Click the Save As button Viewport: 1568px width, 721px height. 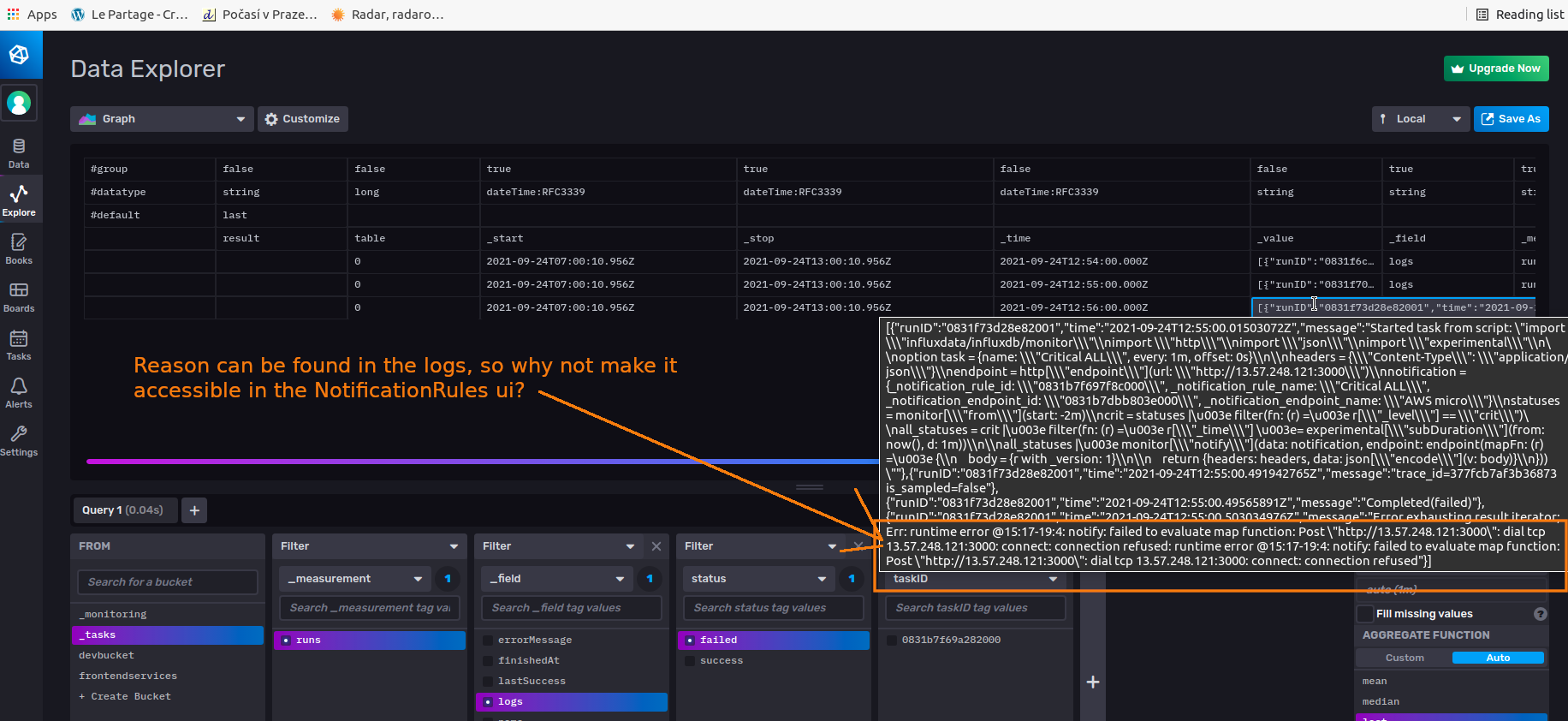[x=1512, y=119]
